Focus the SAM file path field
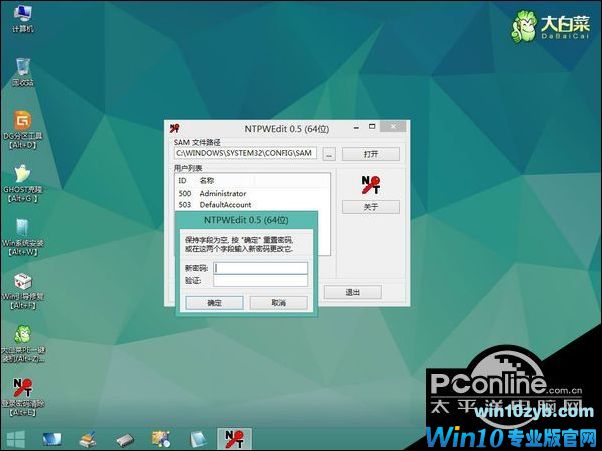Screen dimensions: 602x451 click(246, 153)
